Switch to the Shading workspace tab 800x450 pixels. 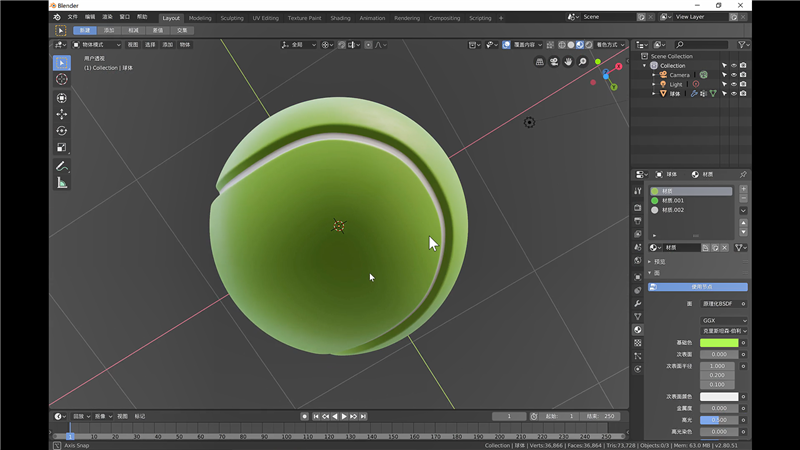pos(340,18)
